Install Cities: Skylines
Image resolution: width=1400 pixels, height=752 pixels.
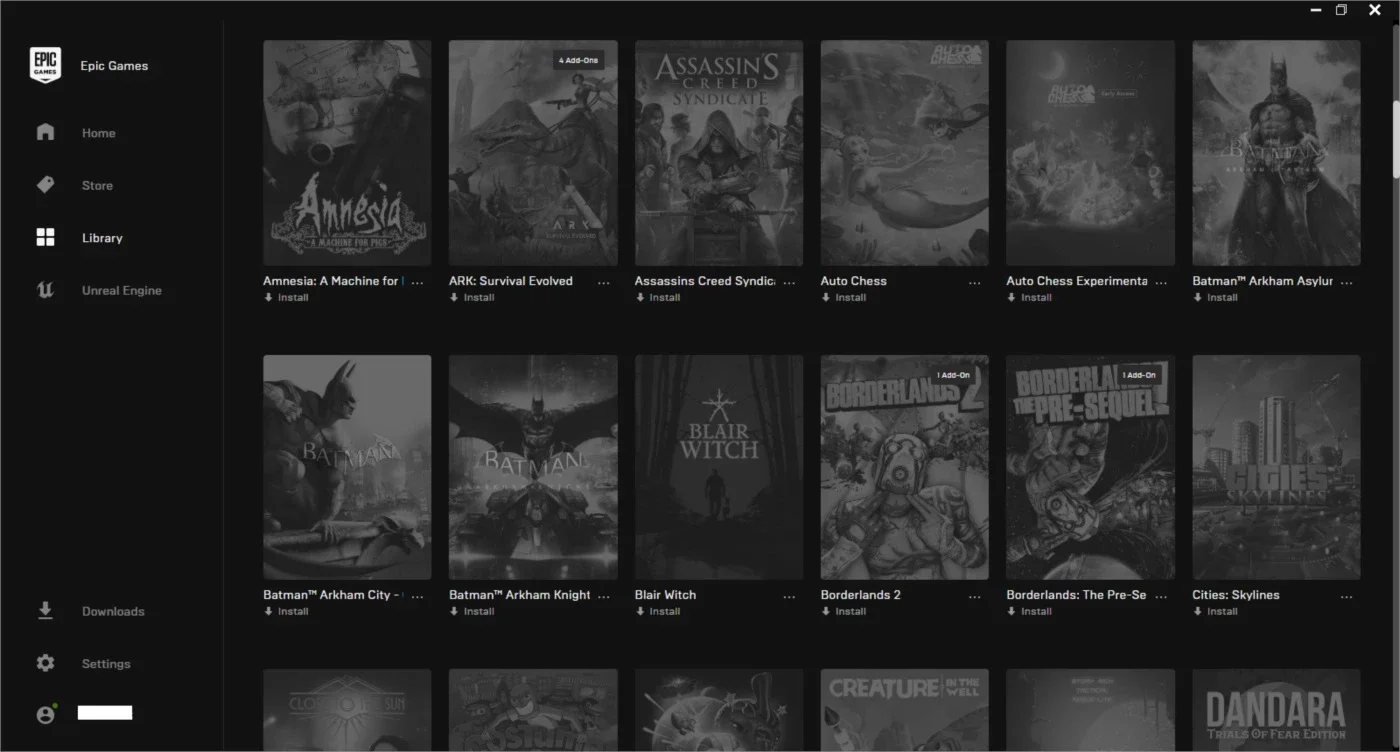click(1216, 611)
